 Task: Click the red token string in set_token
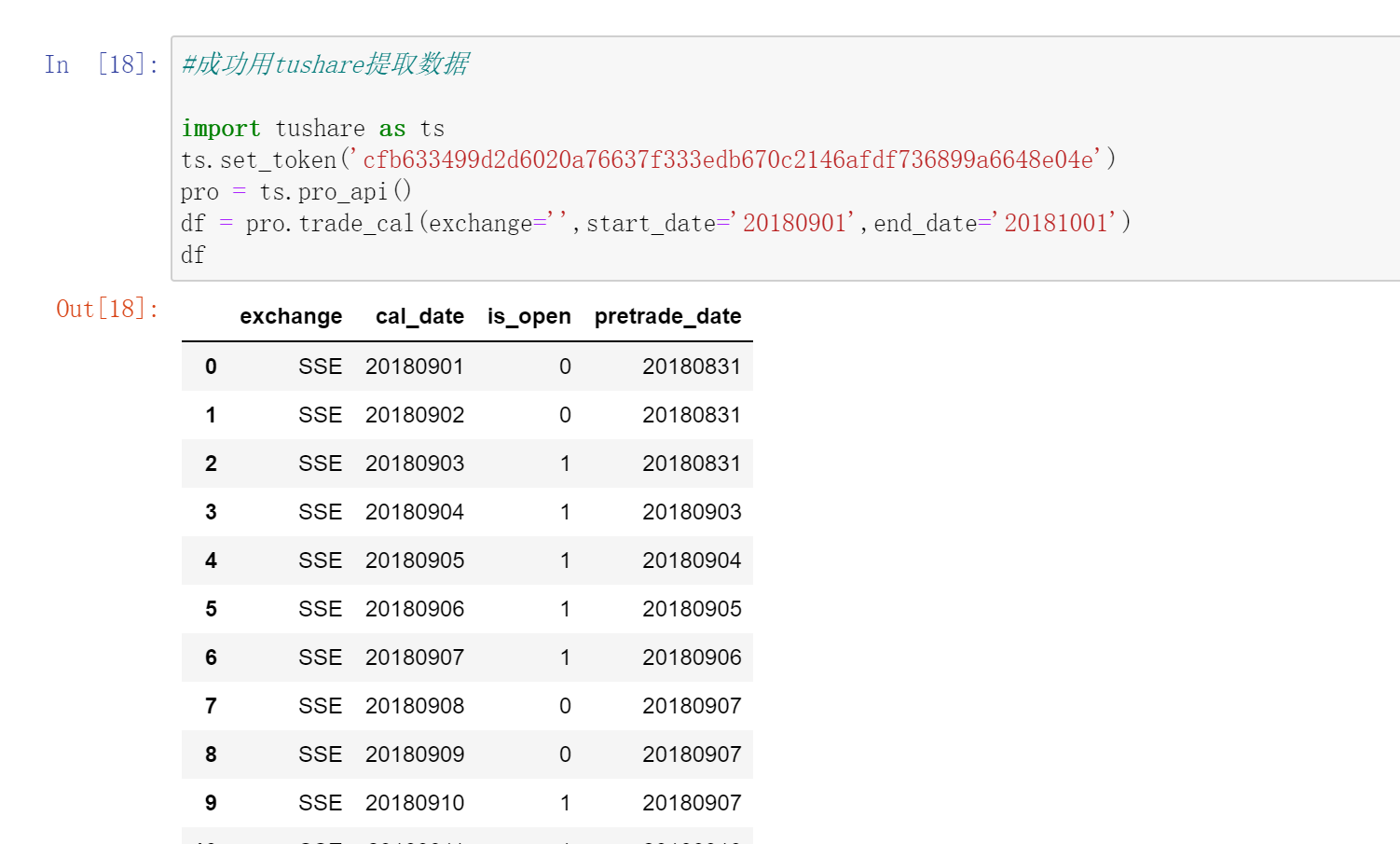point(727,160)
